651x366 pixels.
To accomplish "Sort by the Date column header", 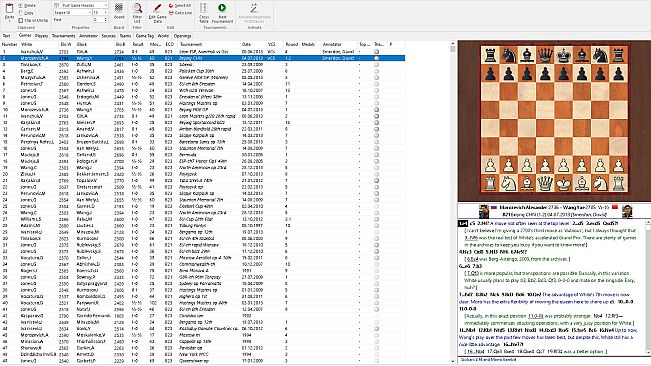I will coord(253,44).
